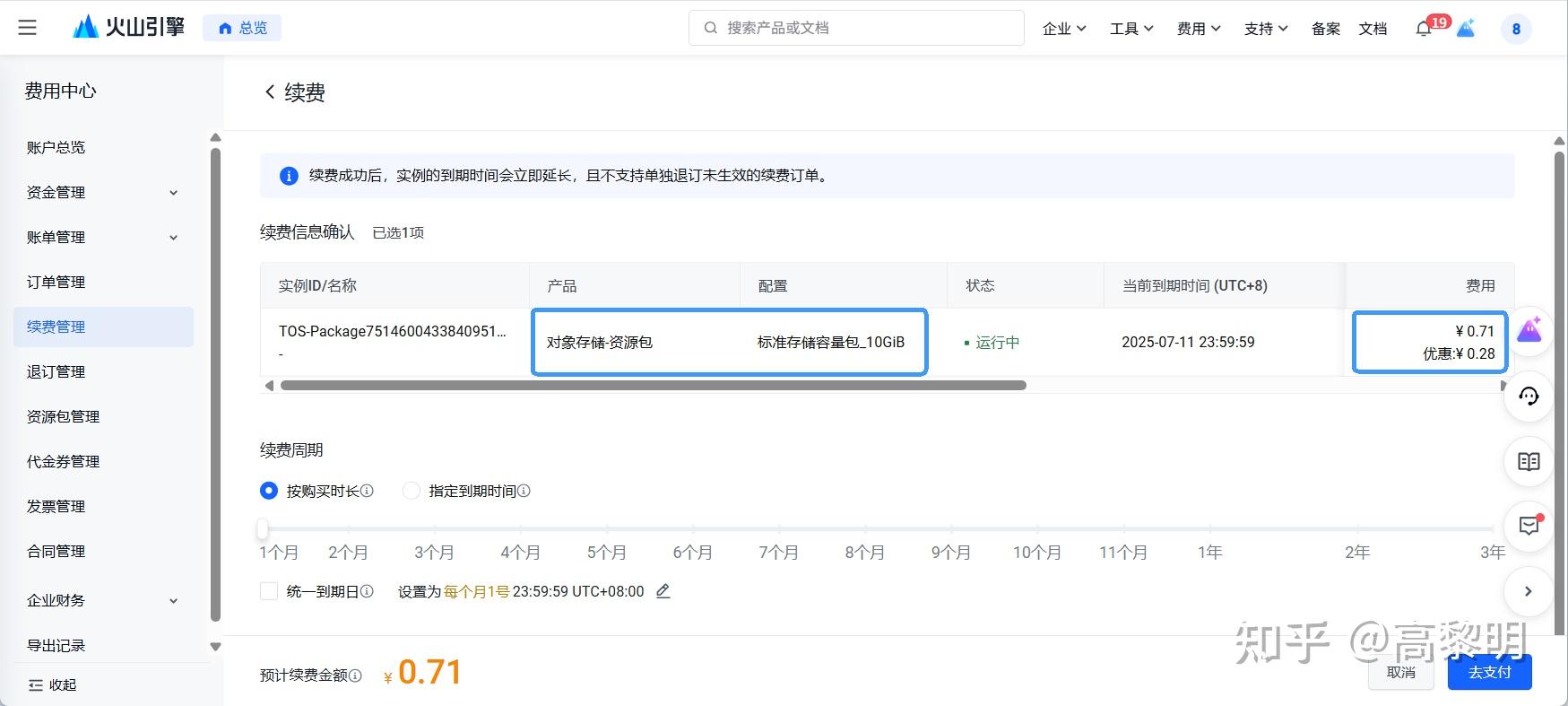Click the 标准存储容量包_10GiB config cell
Viewport: 1568px width, 706px height.
coord(831,342)
